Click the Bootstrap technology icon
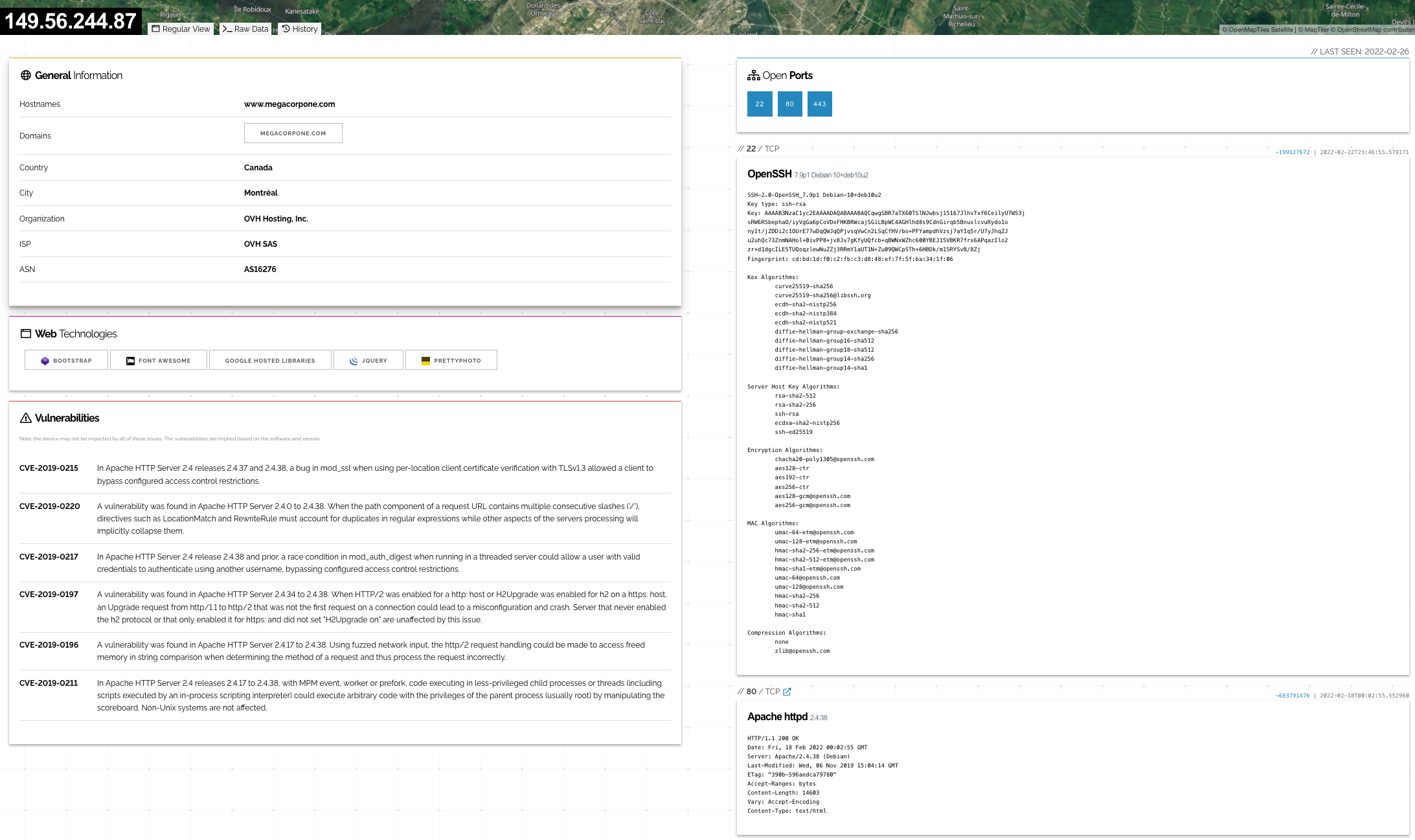Screen dimensions: 1415x840 45,361
